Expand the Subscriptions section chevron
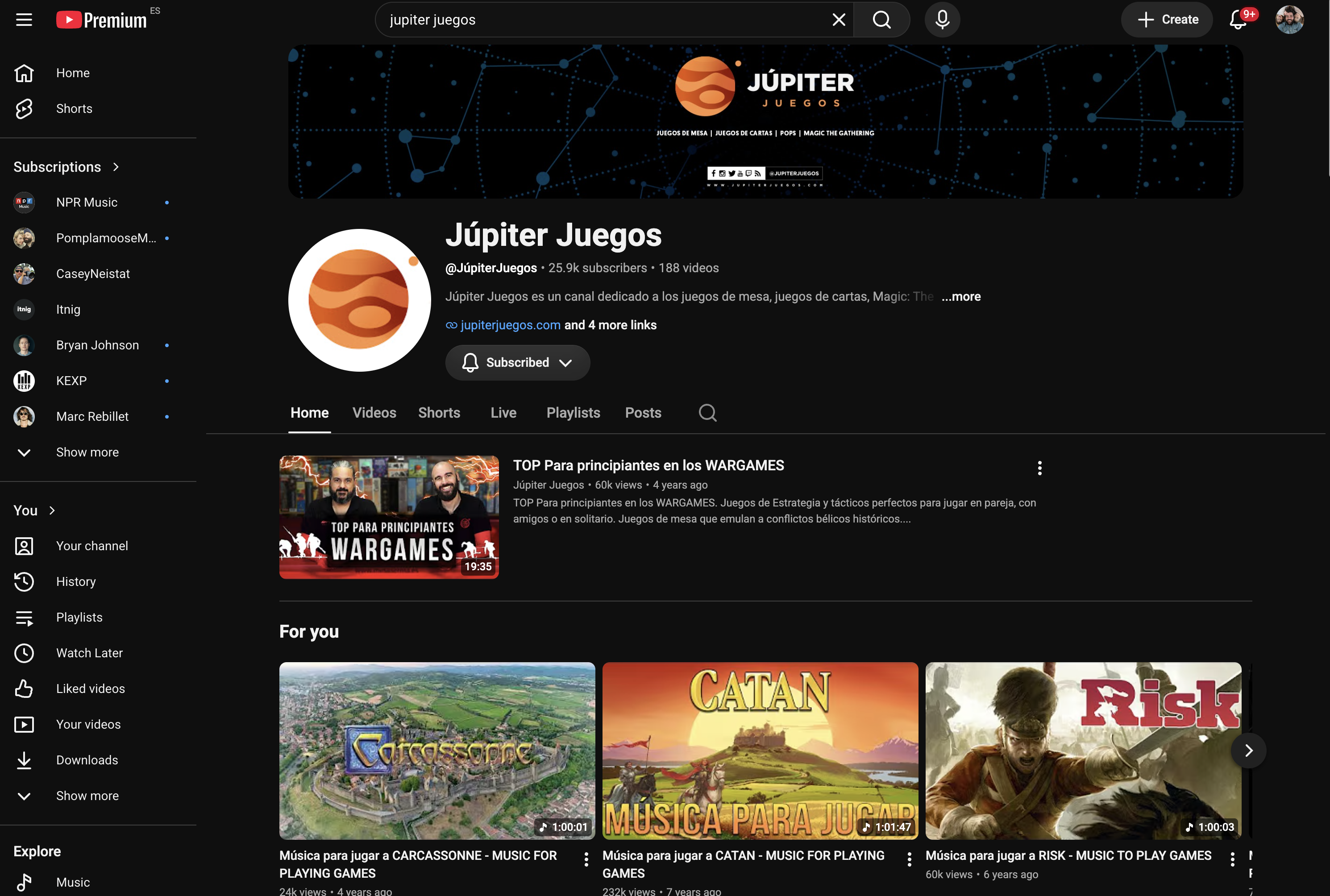Viewport: 1330px width, 896px height. [116, 167]
